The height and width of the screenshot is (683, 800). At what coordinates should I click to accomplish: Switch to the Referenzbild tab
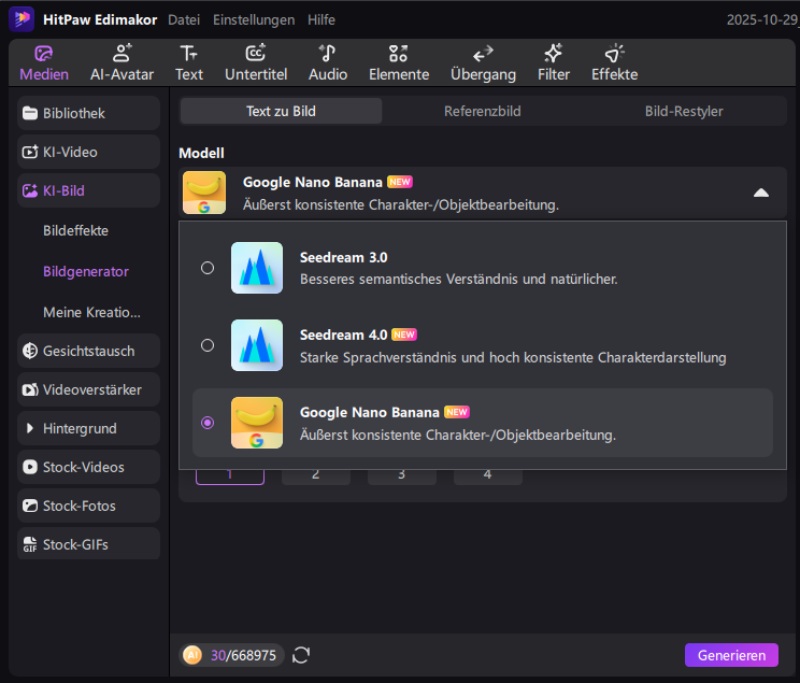(482, 111)
